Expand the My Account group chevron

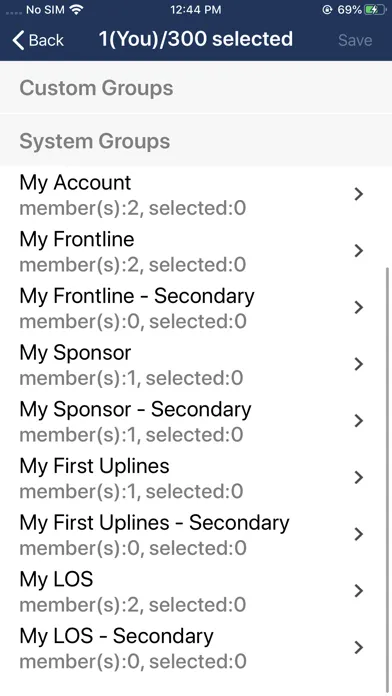pos(359,194)
